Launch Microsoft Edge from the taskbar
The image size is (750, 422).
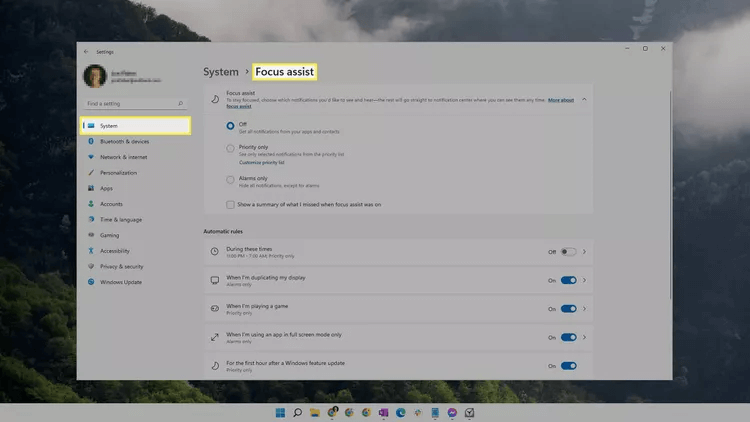[x=400, y=412]
